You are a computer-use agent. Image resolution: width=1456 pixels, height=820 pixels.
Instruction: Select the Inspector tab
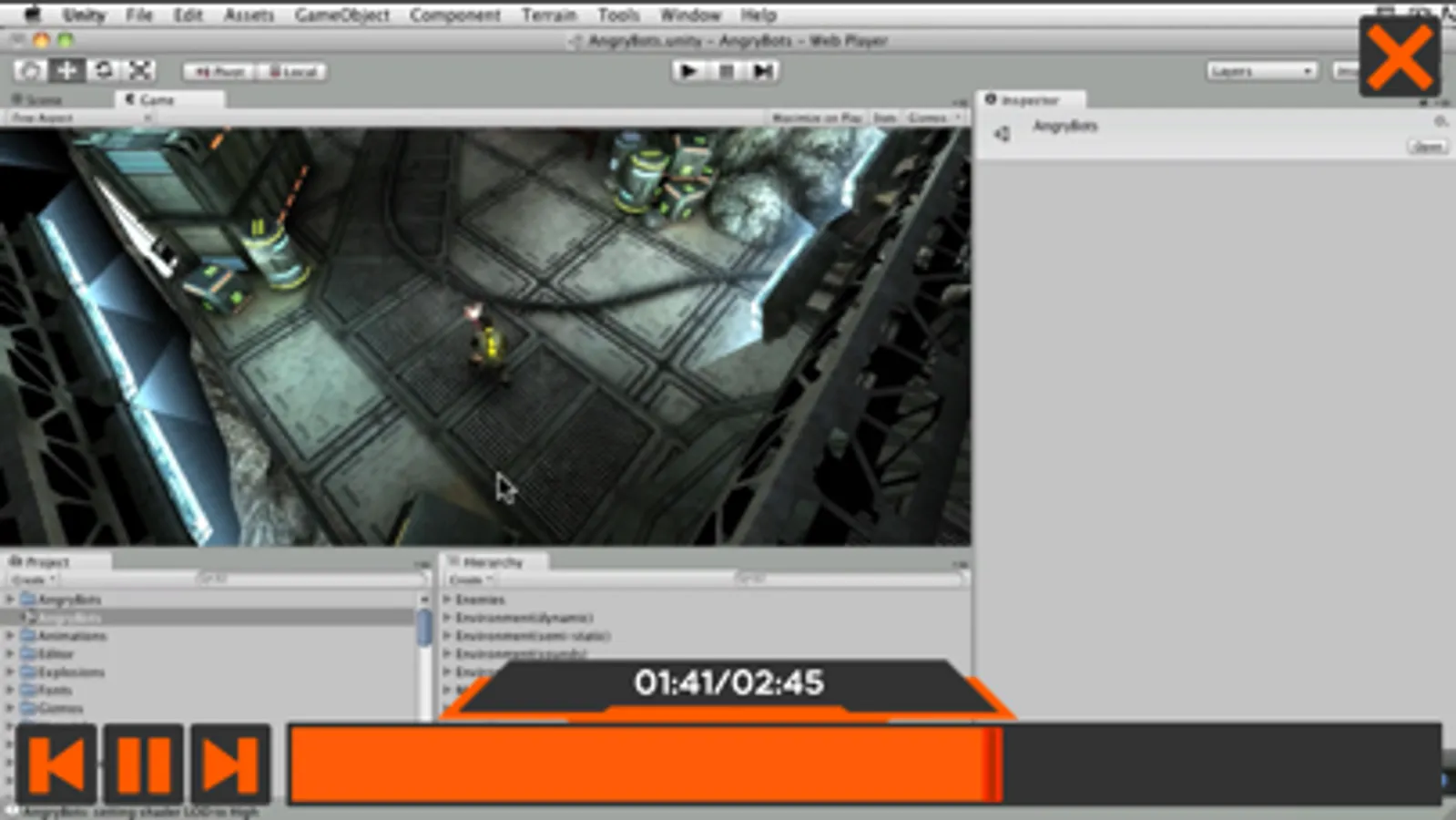[1030, 100]
